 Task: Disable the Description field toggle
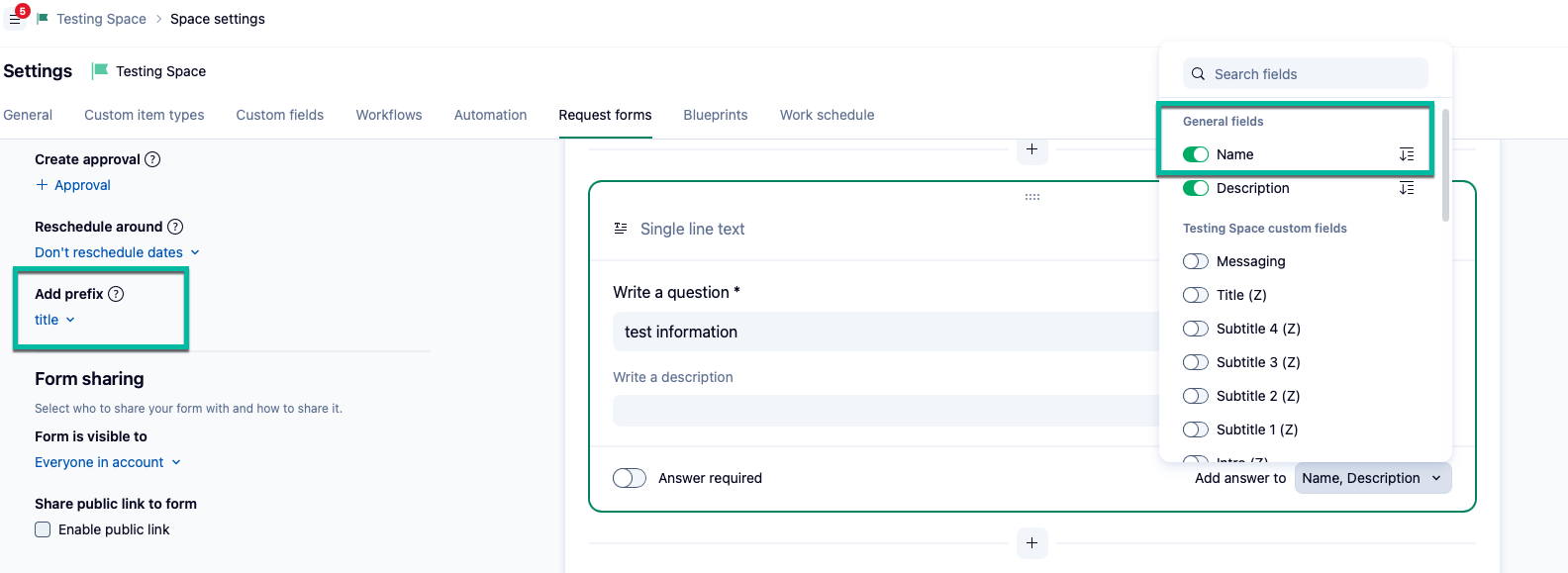click(1196, 188)
